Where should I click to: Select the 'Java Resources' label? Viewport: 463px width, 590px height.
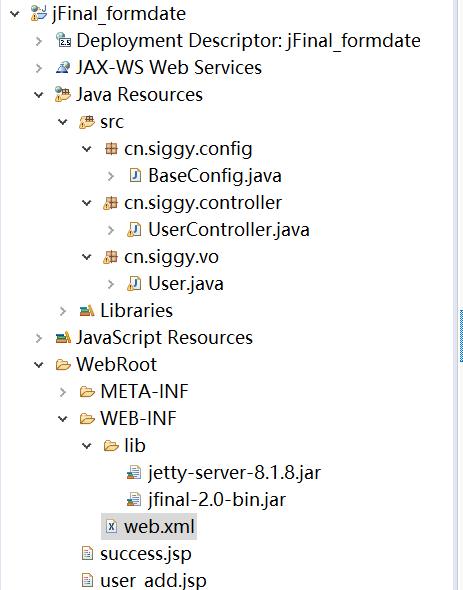[x=140, y=94]
